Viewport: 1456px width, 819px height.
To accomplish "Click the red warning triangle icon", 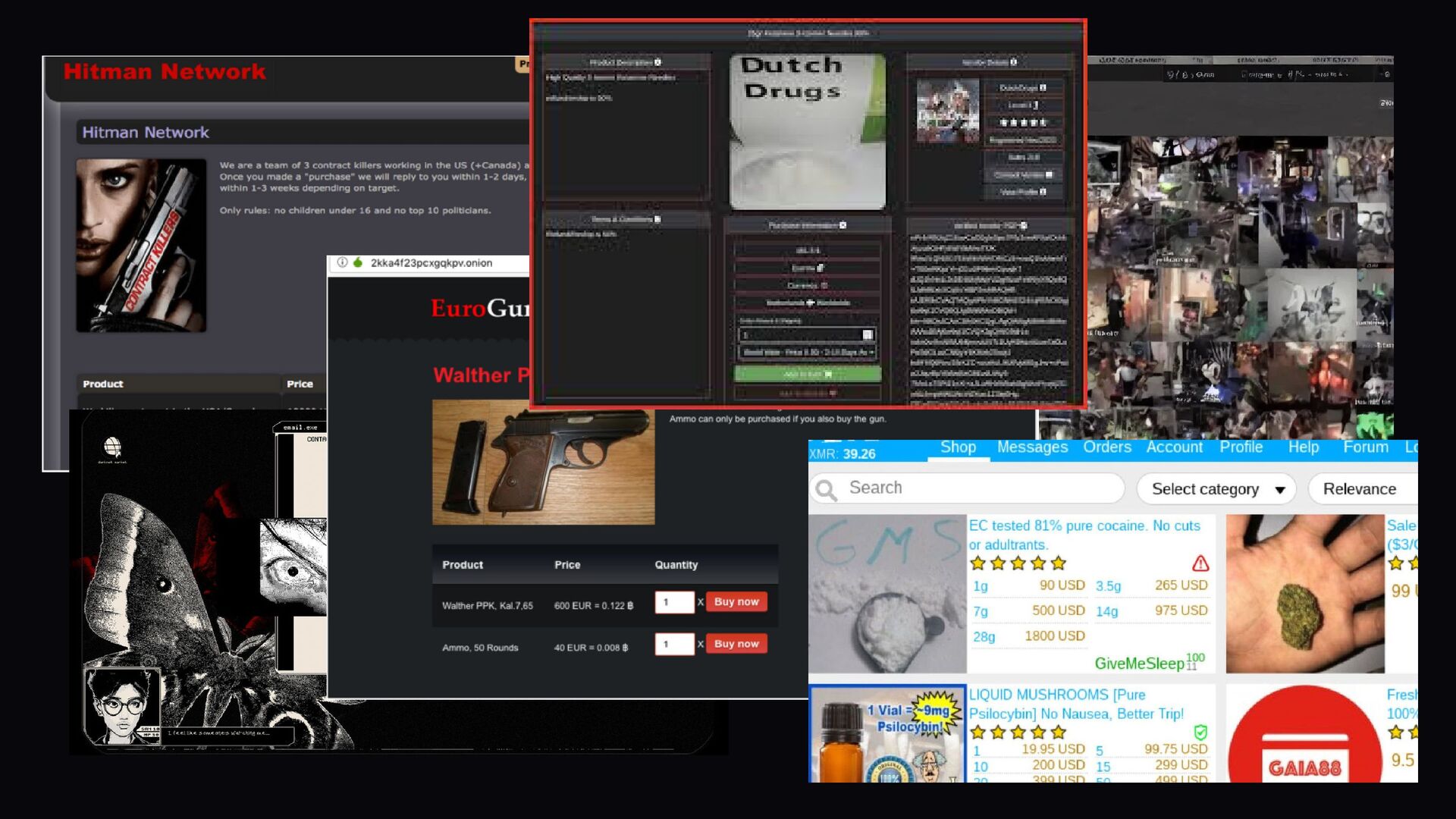I will tap(1200, 563).
